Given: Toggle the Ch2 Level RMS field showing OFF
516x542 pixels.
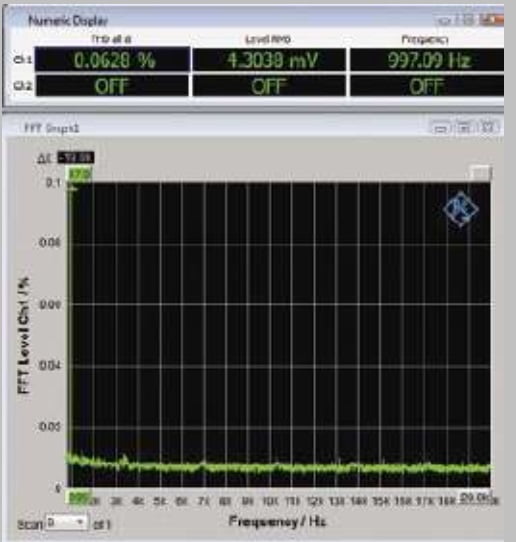Looking at the screenshot, I should (269, 86).
